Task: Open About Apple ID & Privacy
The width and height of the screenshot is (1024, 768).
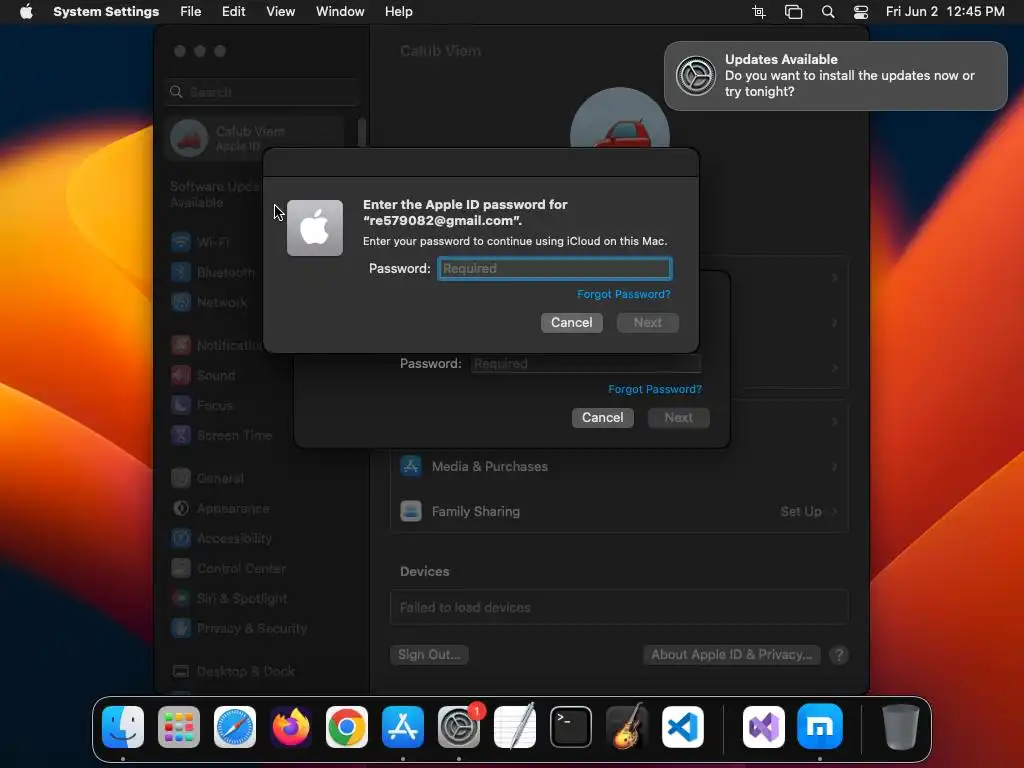Action: (x=731, y=654)
